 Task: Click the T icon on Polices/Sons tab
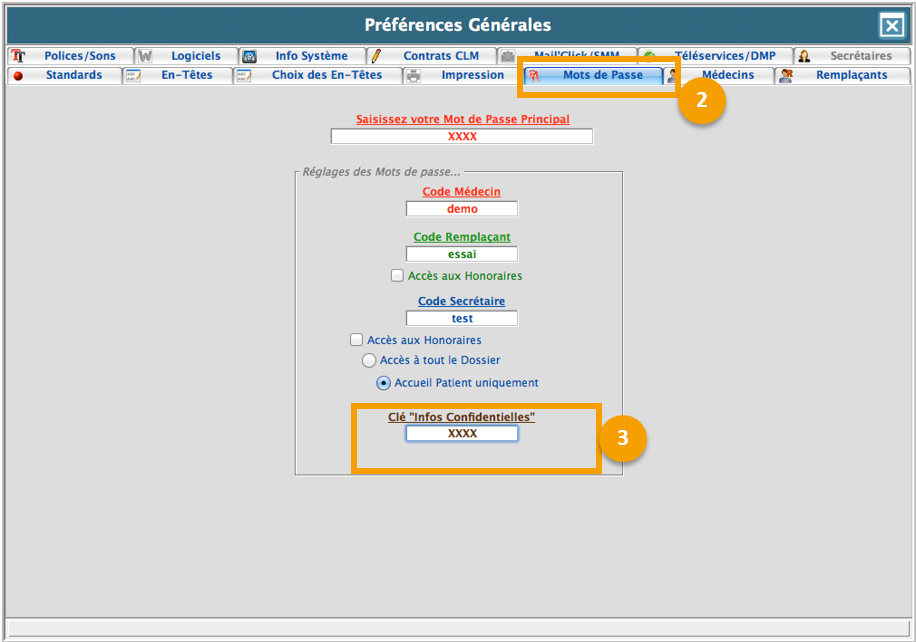click(18, 57)
